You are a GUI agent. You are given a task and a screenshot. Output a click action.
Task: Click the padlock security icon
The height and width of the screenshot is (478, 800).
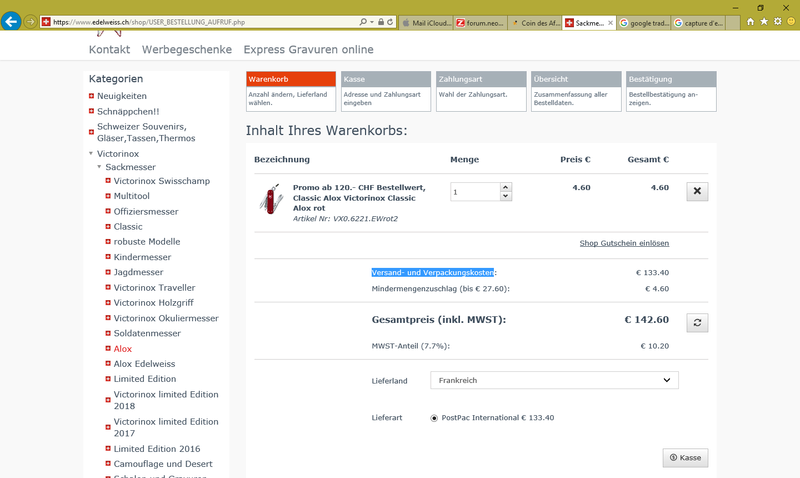(x=381, y=22)
